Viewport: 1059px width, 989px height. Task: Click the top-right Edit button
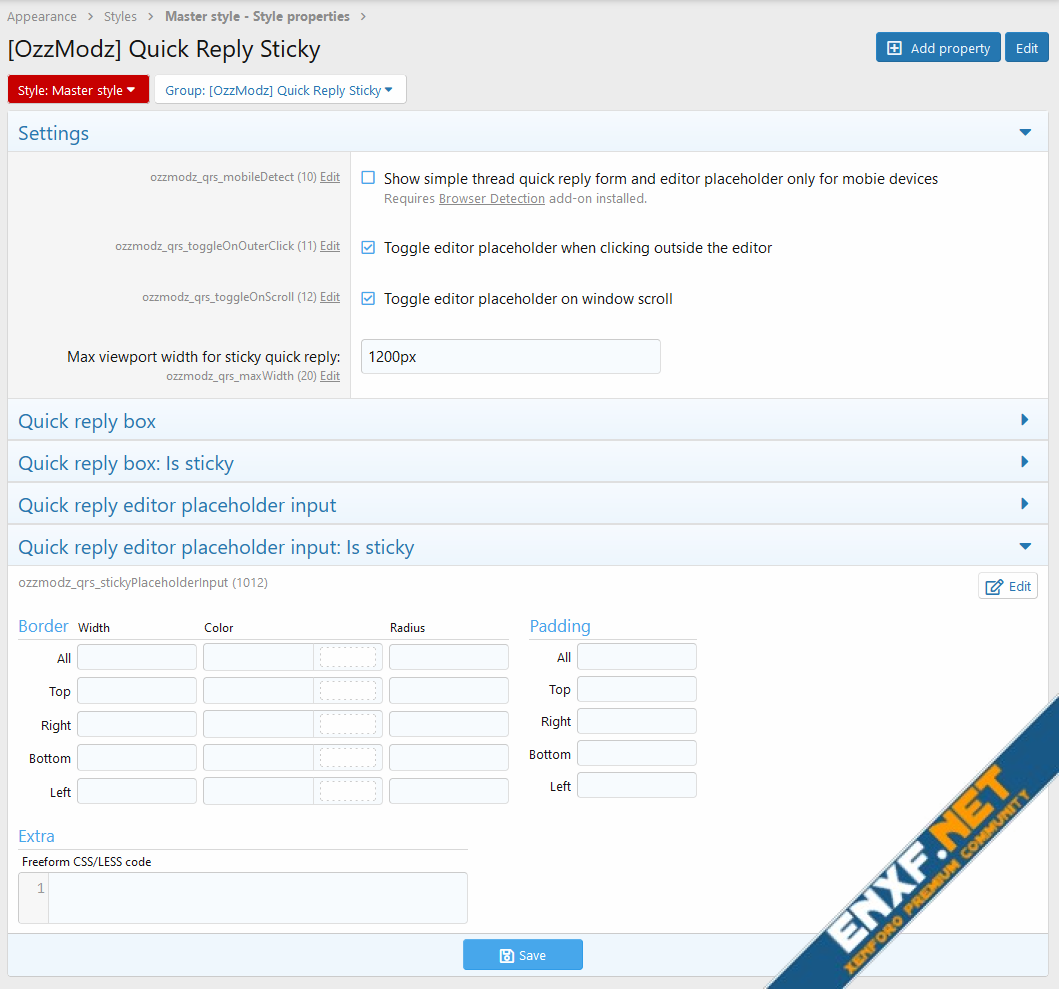1026,48
